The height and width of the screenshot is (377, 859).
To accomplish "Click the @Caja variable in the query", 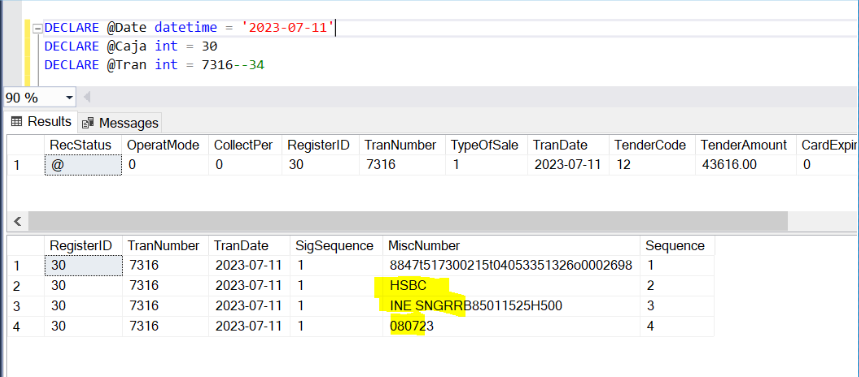I will coord(127,47).
